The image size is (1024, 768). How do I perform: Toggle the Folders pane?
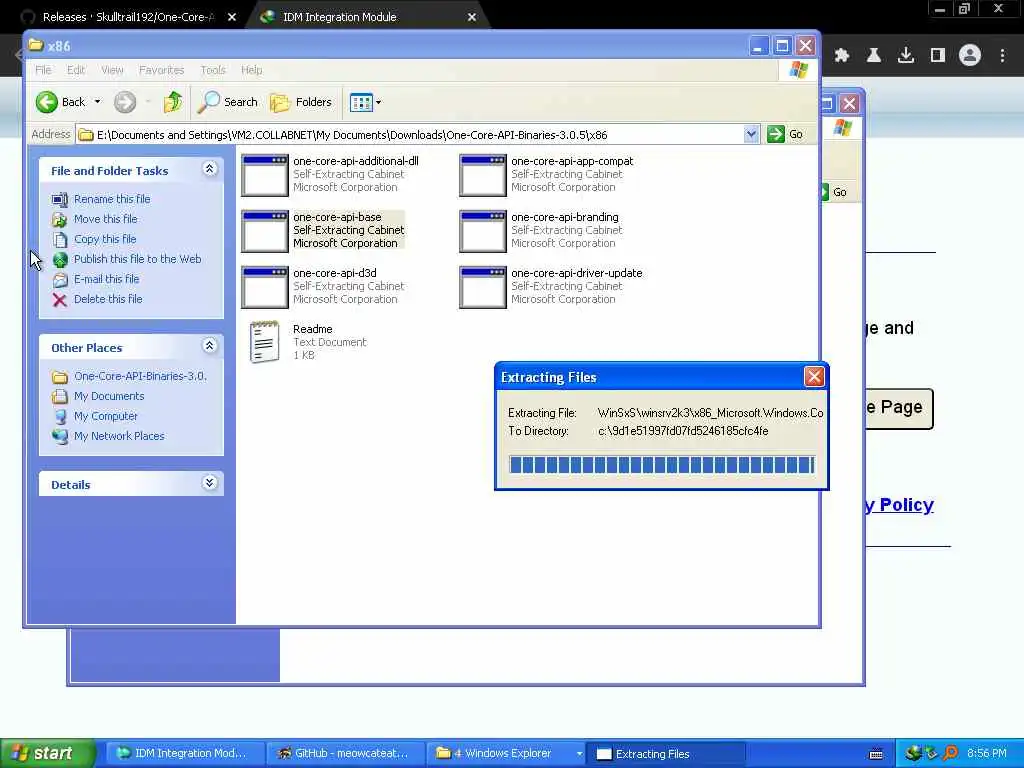tap(301, 102)
